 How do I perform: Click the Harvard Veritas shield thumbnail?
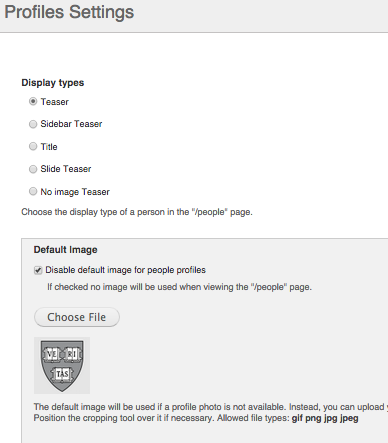pyautogui.click(x=62, y=365)
